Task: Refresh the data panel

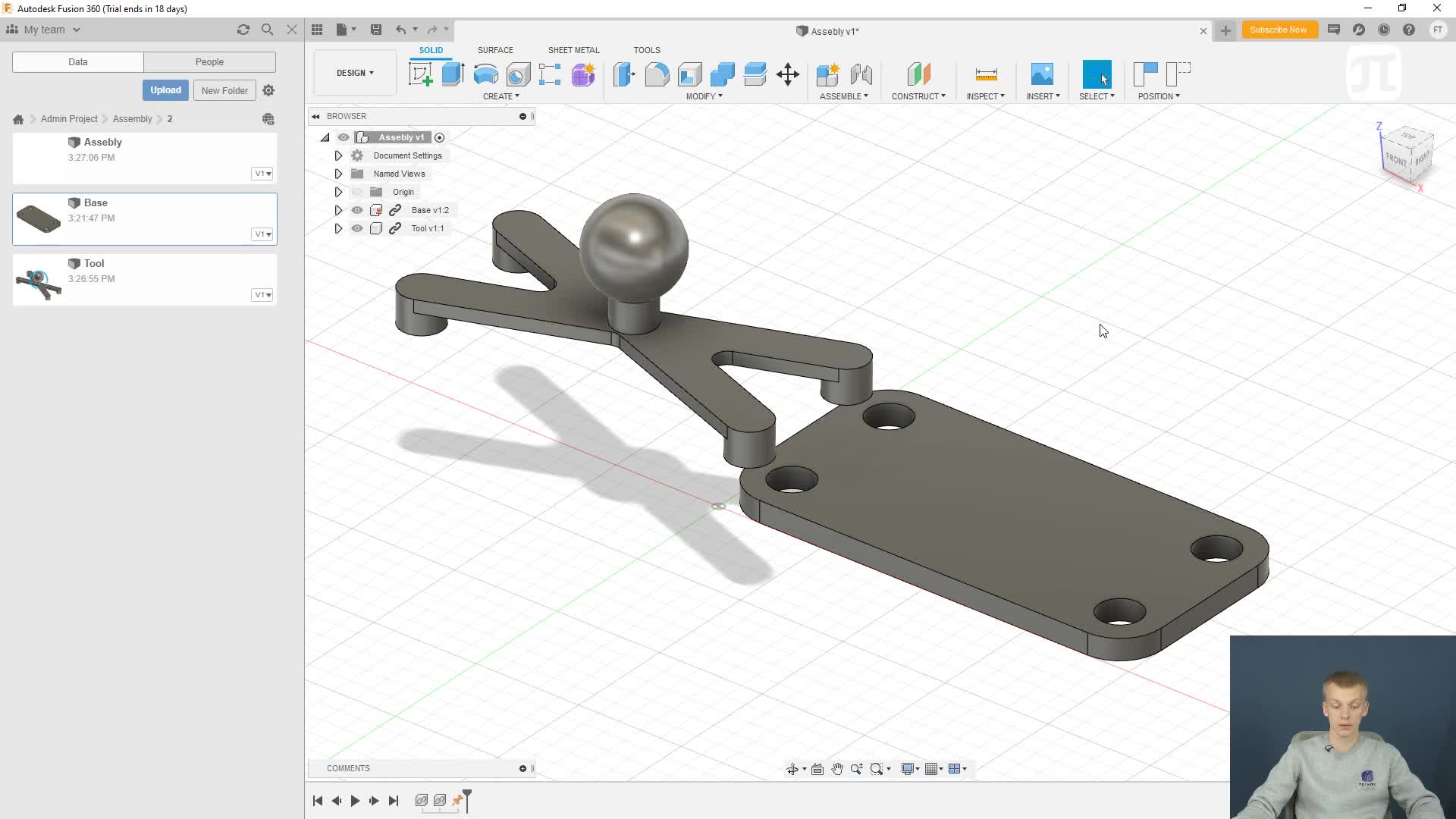Action: pos(243,30)
